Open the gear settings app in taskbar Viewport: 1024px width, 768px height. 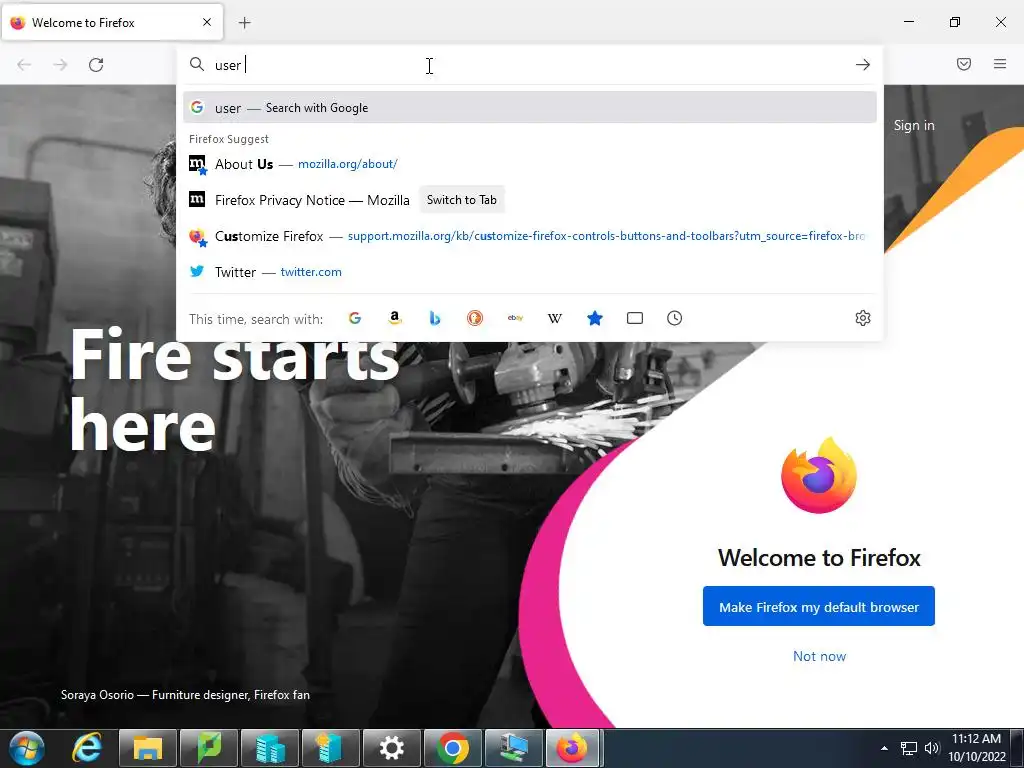392,748
